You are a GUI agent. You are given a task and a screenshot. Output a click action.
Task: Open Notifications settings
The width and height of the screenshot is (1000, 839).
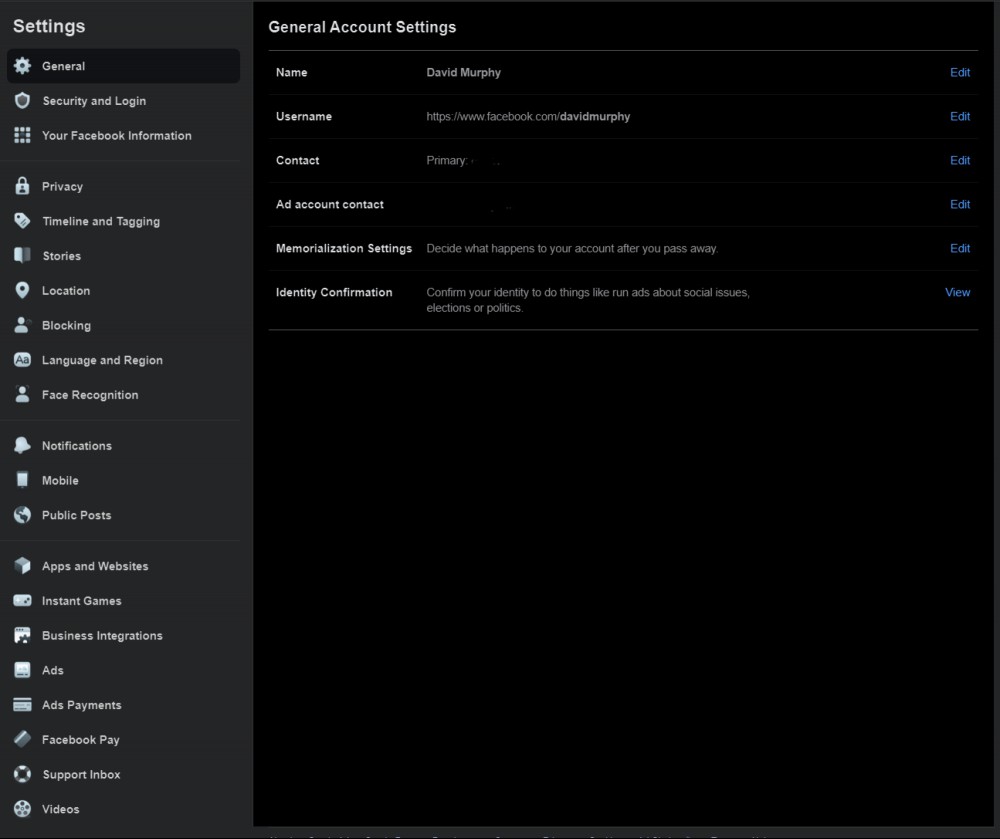[124, 446]
